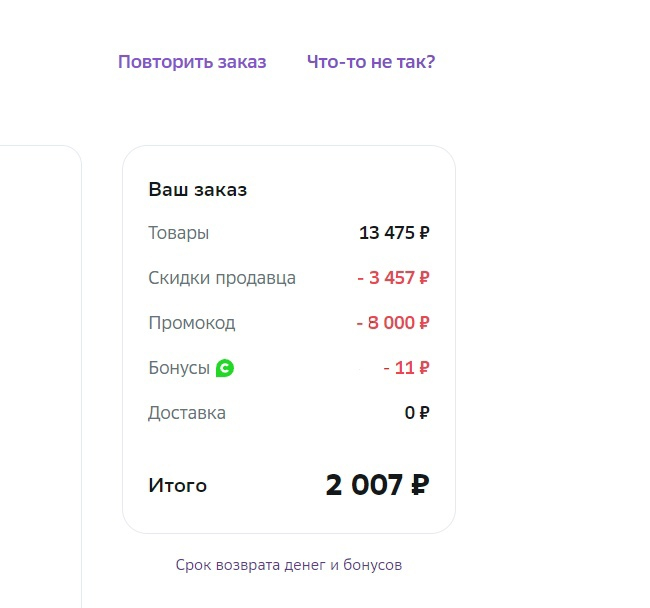
Task: Click the delivery cost 0 ₽
Action: click(x=417, y=413)
